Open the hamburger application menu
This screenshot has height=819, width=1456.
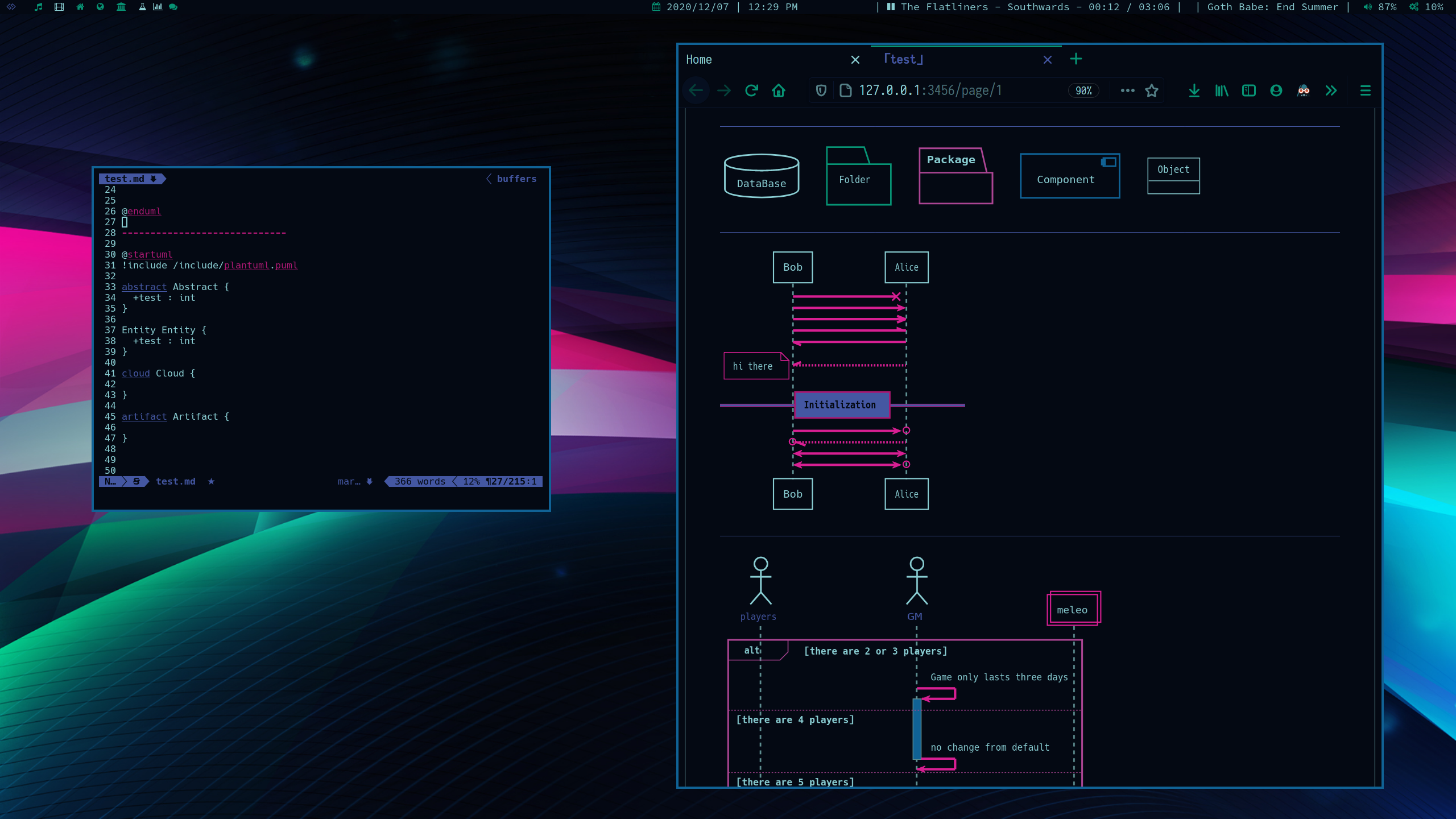[x=1365, y=90]
